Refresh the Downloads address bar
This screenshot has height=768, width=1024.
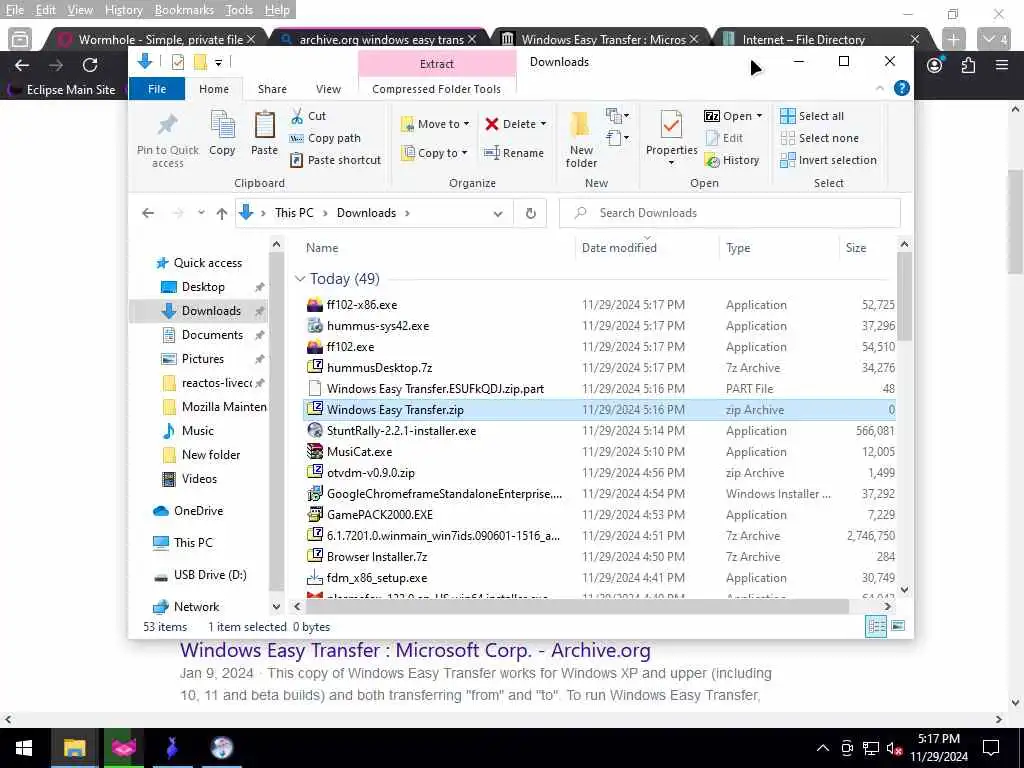click(530, 213)
